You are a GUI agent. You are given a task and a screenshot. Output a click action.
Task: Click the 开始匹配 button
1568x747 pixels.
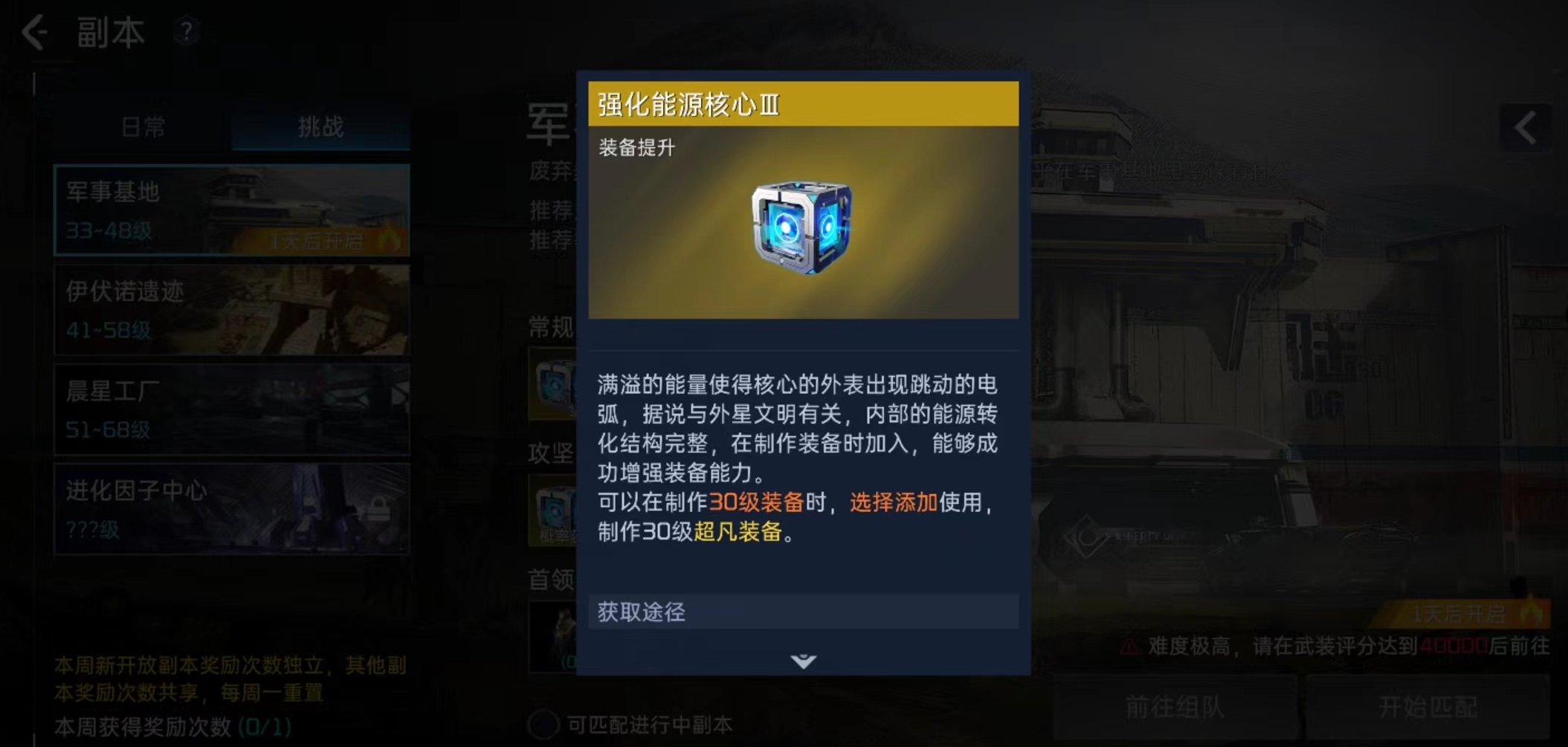1427,706
